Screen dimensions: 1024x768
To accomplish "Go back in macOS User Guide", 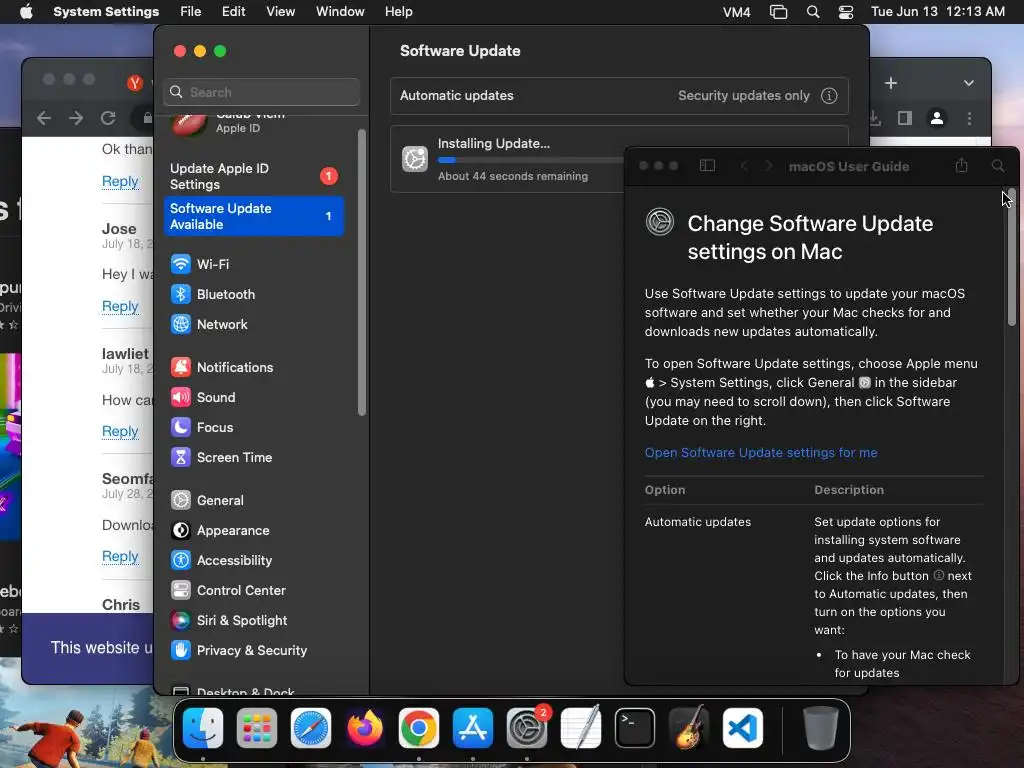I will tap(744, 166).
